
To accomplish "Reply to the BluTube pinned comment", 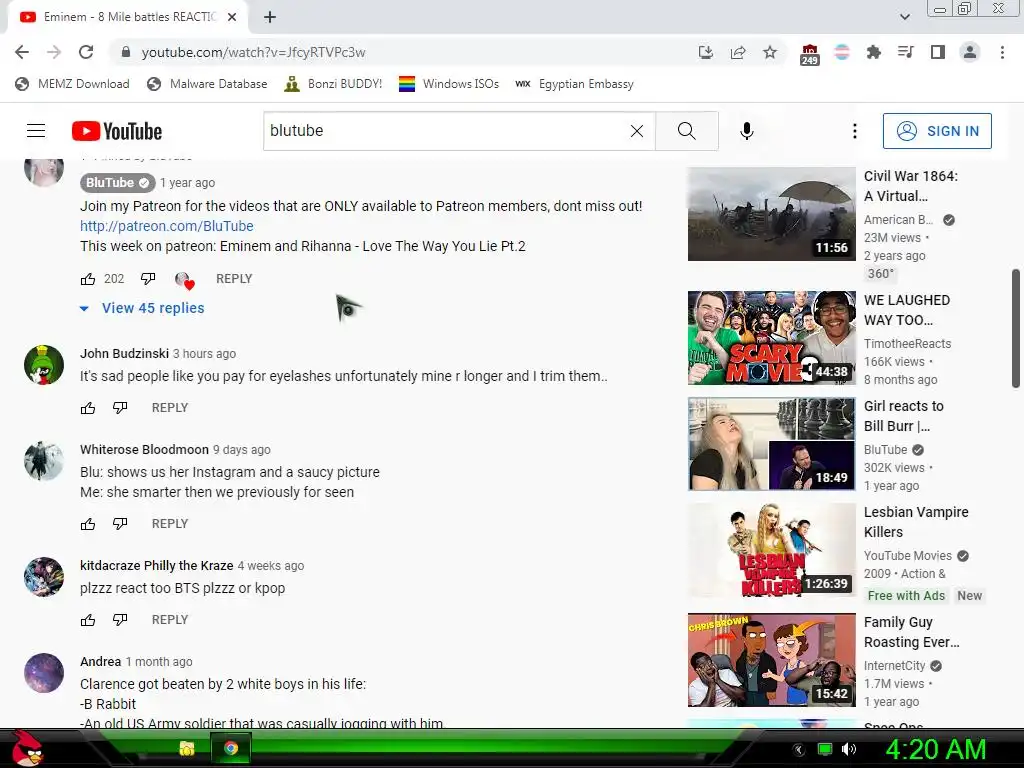I will (234, 279).
